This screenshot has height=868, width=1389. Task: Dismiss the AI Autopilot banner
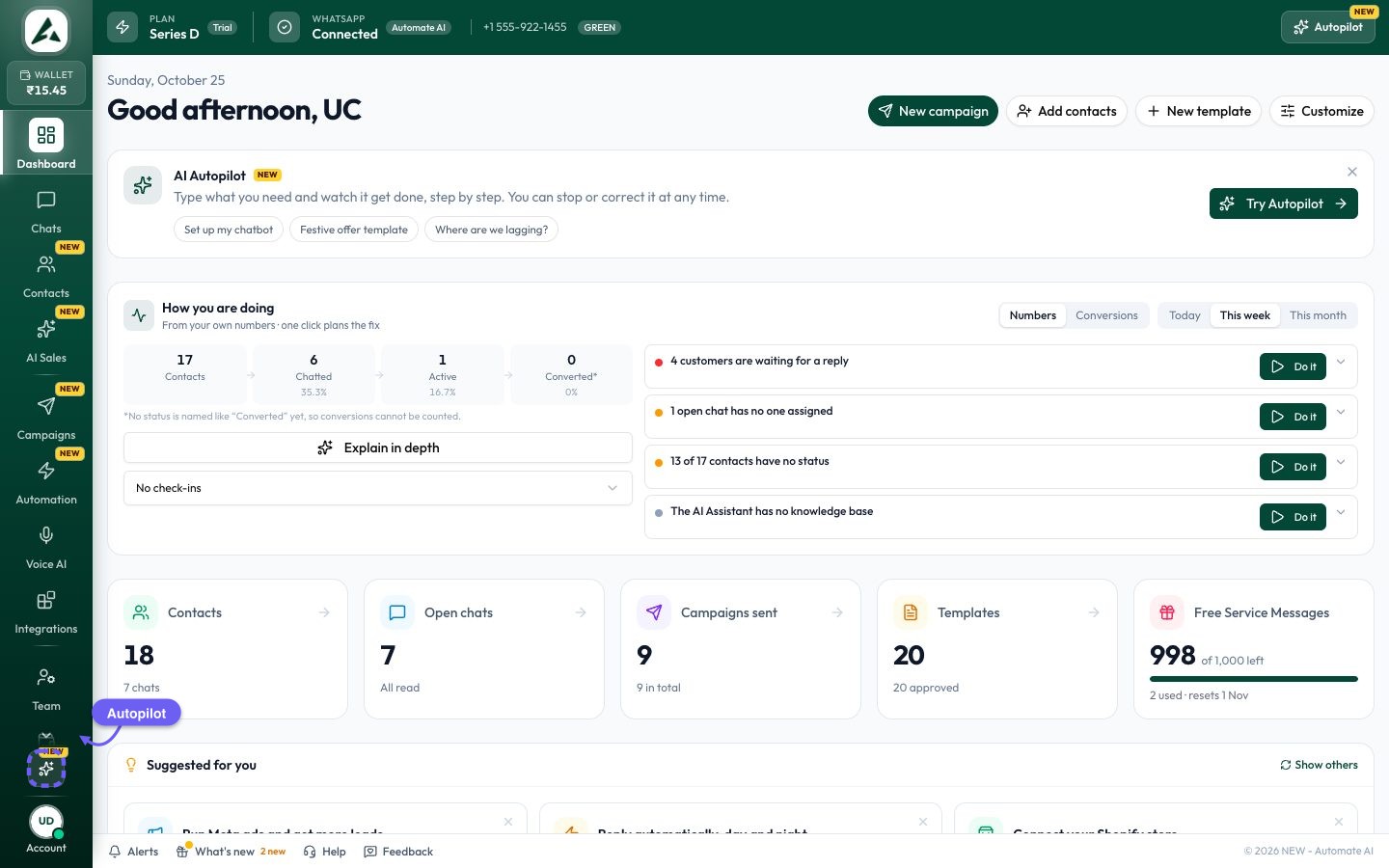point(1352,172)
